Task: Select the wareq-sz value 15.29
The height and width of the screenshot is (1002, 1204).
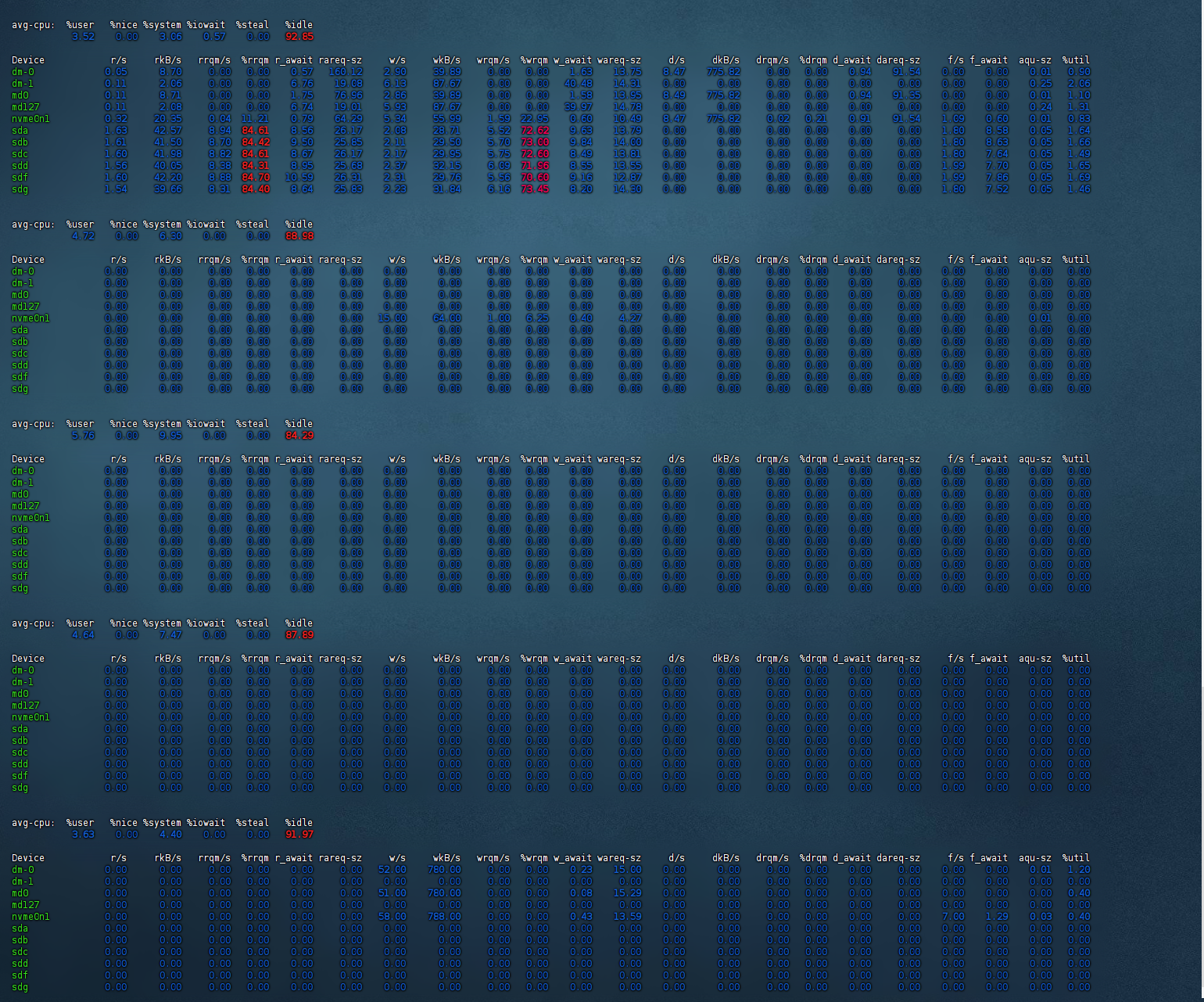Action: pos(628,893)
